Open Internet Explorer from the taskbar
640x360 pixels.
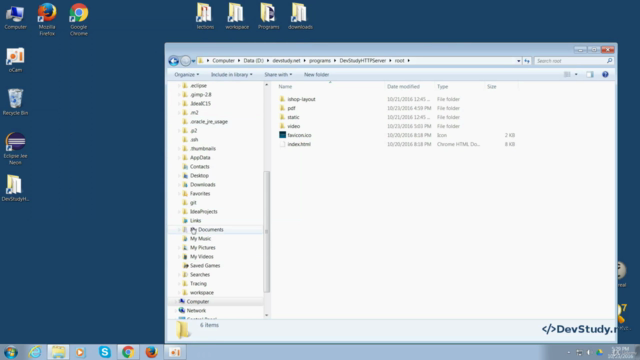point(35,352)
